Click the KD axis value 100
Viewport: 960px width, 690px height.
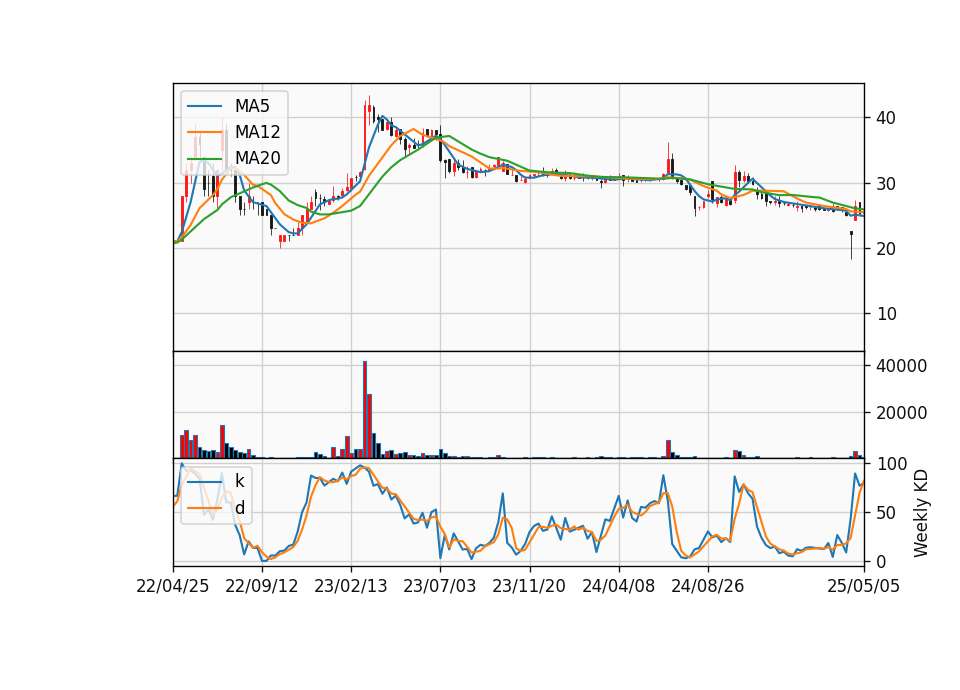click(892, 463)
